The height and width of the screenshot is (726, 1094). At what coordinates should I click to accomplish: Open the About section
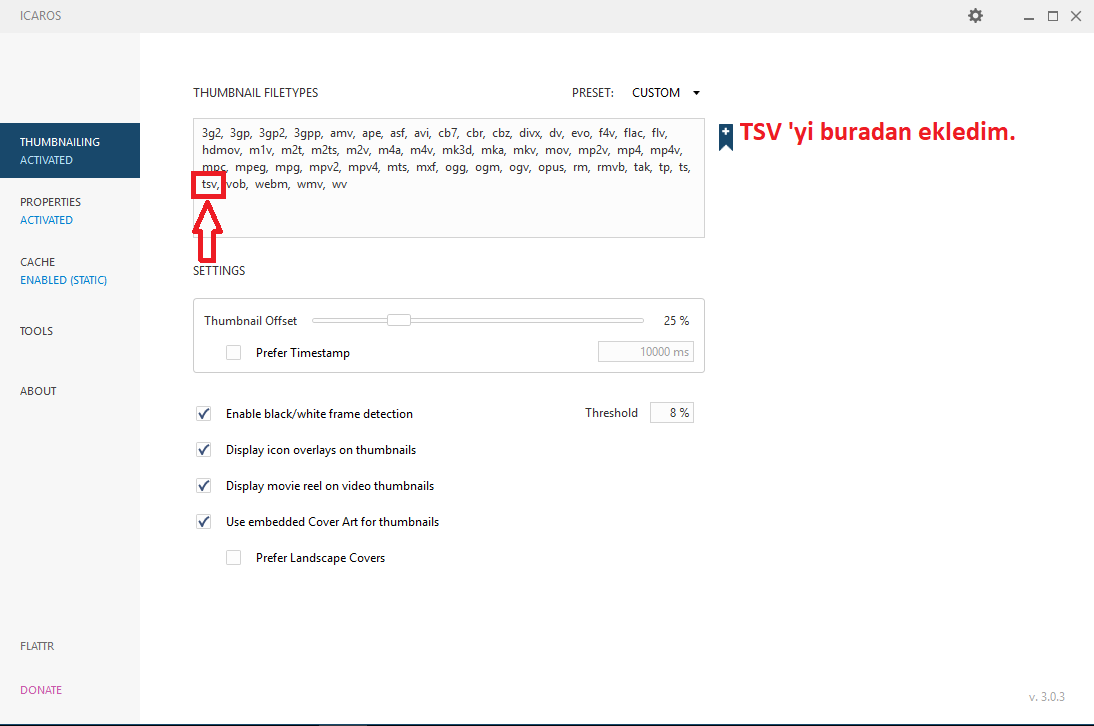tap(38, 391)
